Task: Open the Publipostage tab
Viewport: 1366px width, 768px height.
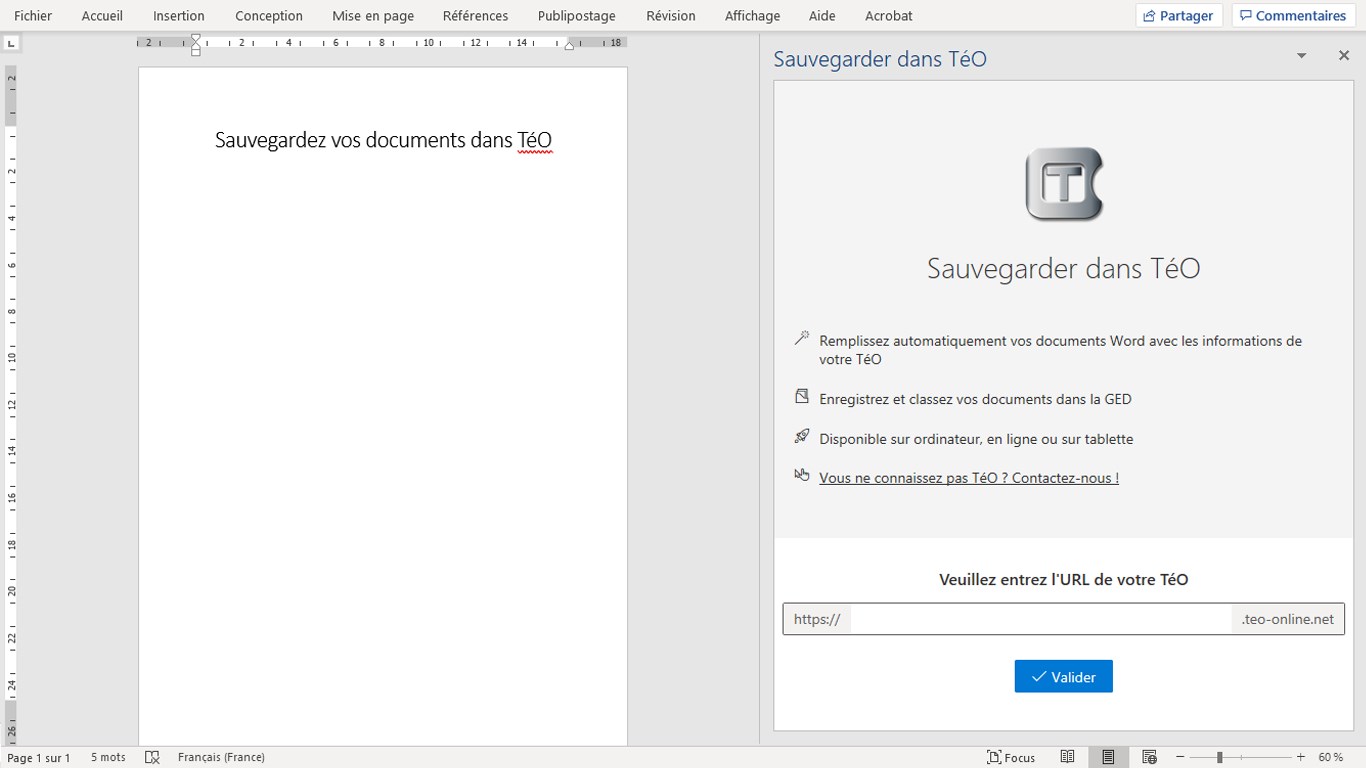Action: click(577, 16)
